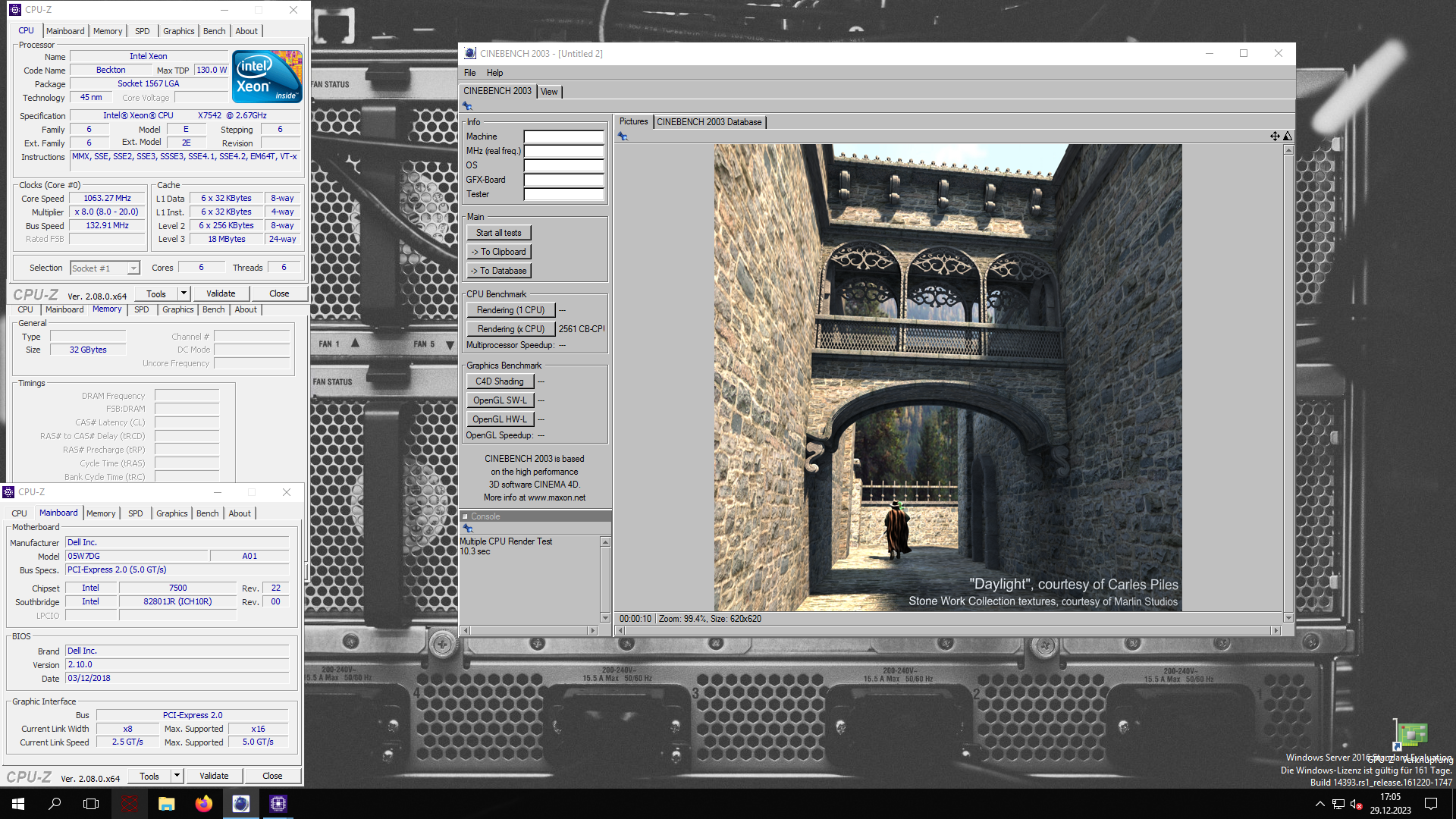This screenshot has height=819, width=1456.
Task: Show hidden system tray icons
Action: [x=1320, y=804]
